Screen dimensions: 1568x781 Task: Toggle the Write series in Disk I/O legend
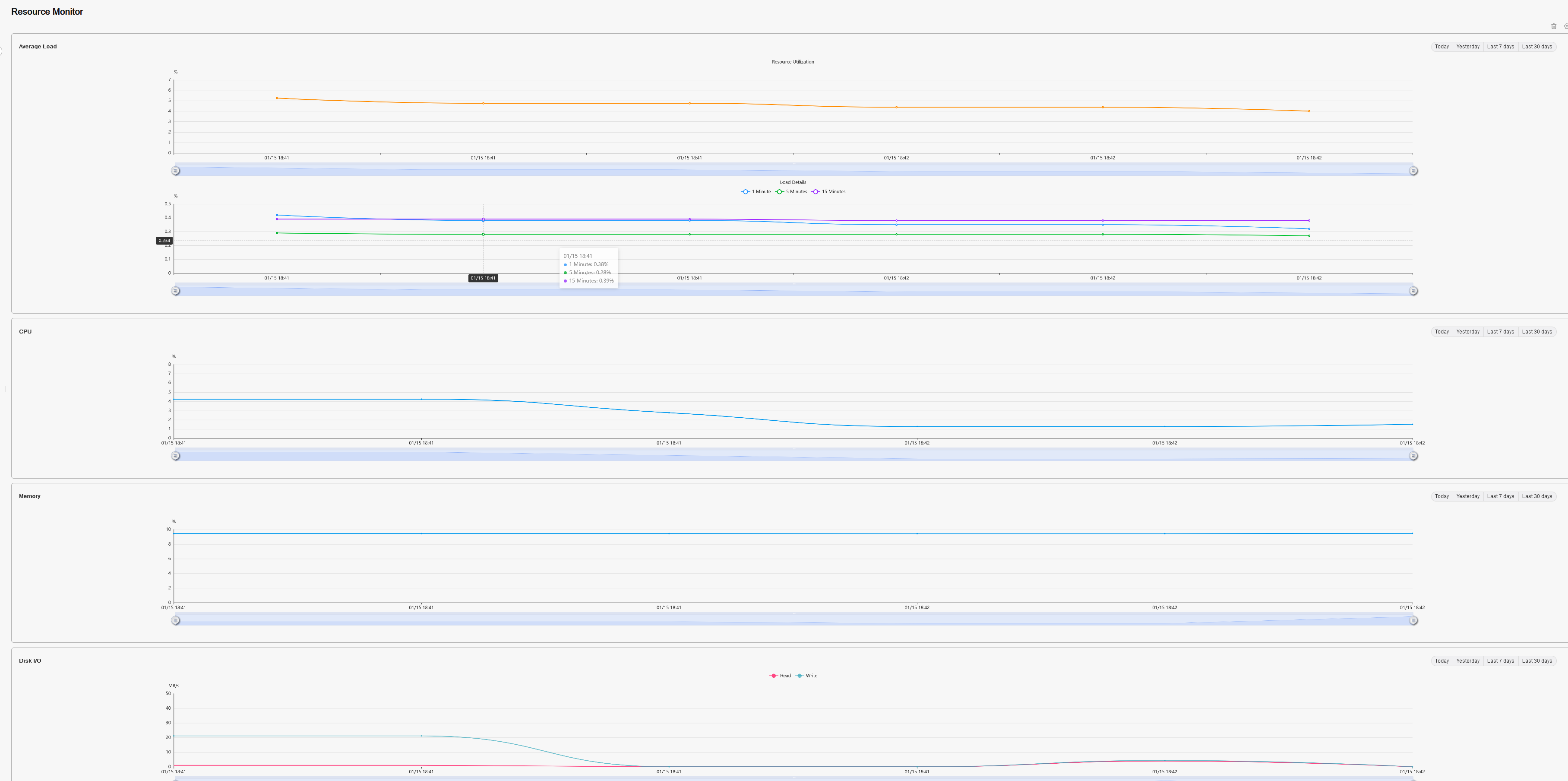(x=806, y=676)
